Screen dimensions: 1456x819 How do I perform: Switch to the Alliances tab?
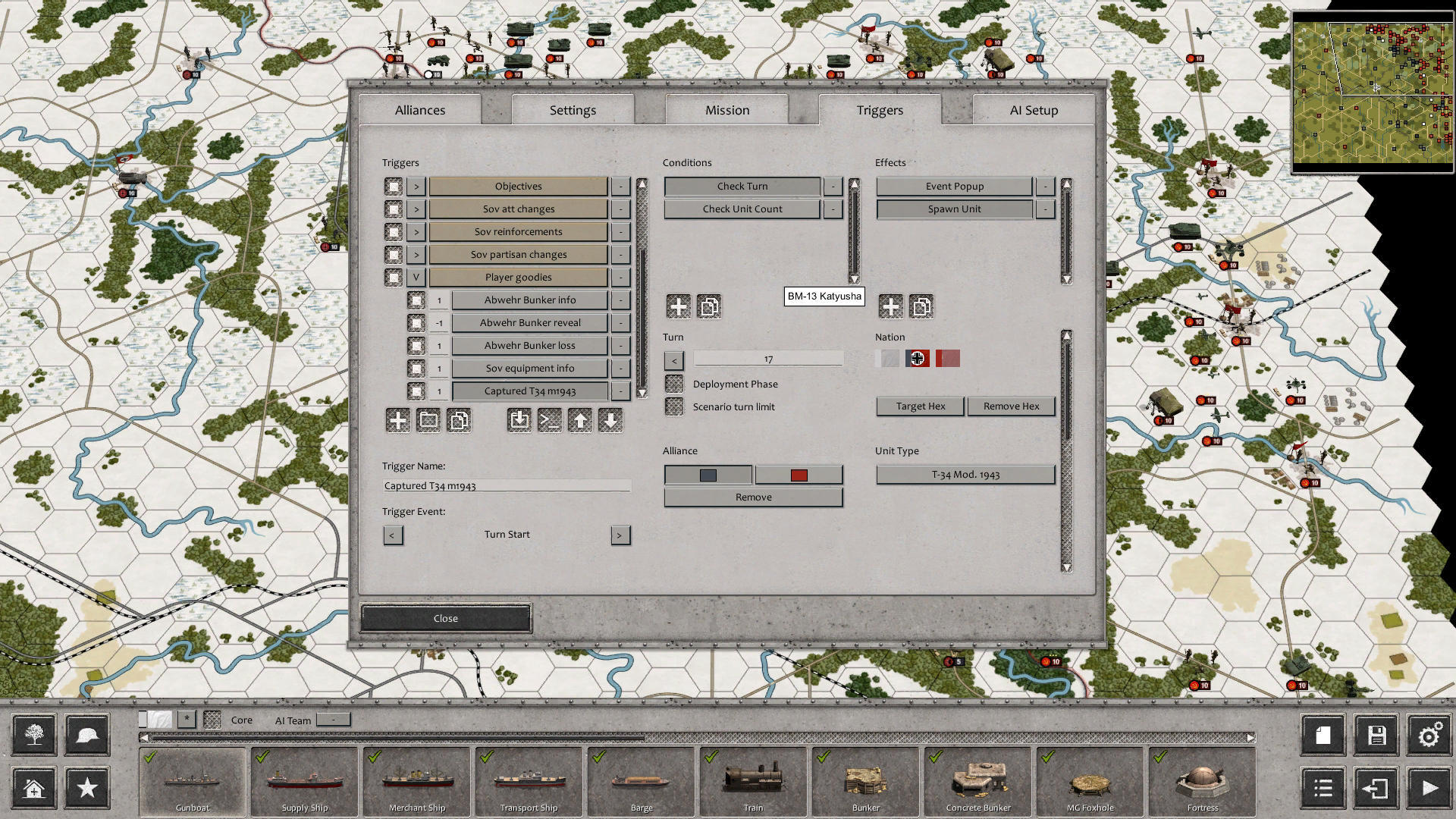(x=420, y=110)
